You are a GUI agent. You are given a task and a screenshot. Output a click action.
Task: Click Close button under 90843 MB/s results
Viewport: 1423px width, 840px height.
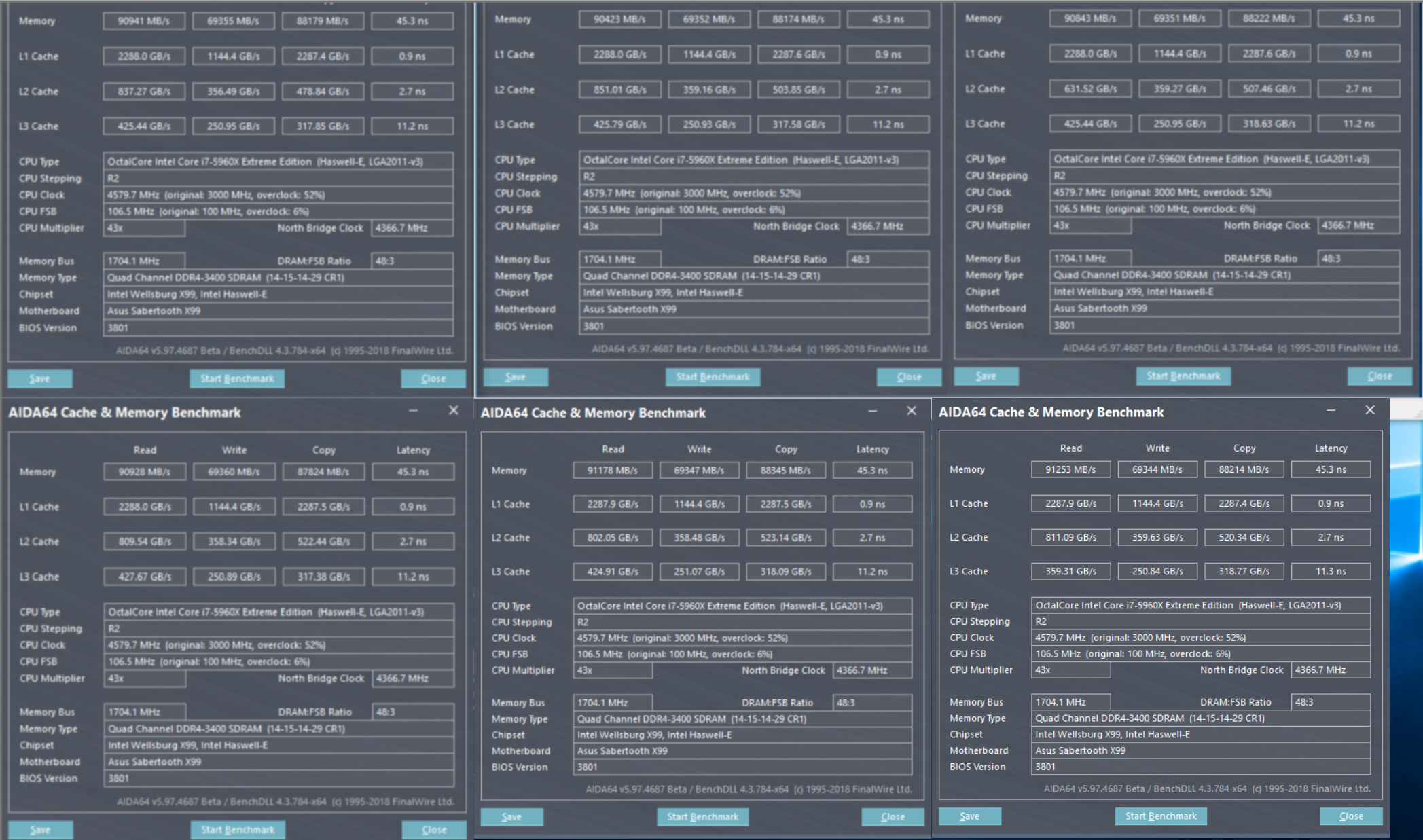coord(1380,376)
